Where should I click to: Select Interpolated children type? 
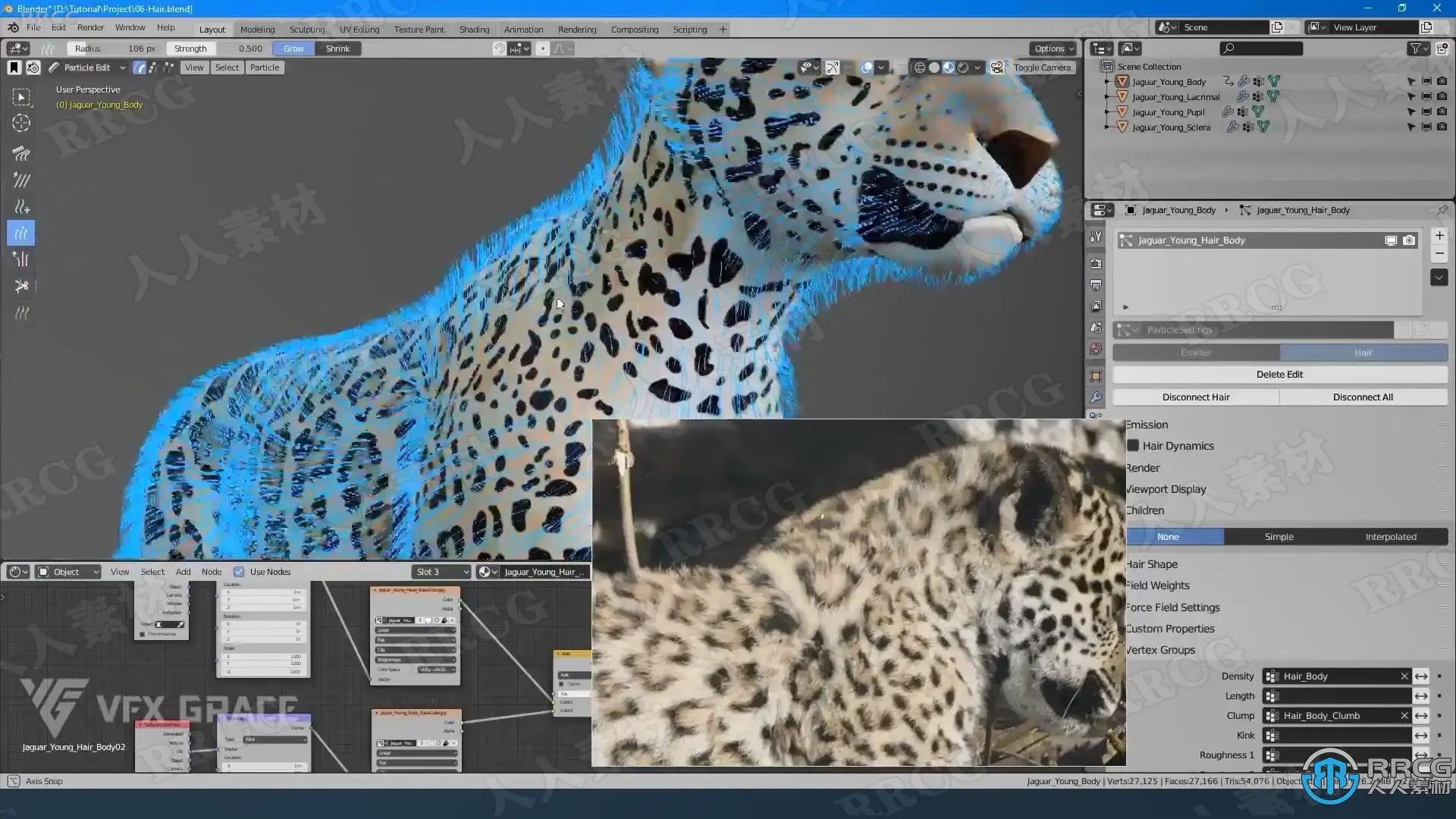point(1390,537)
